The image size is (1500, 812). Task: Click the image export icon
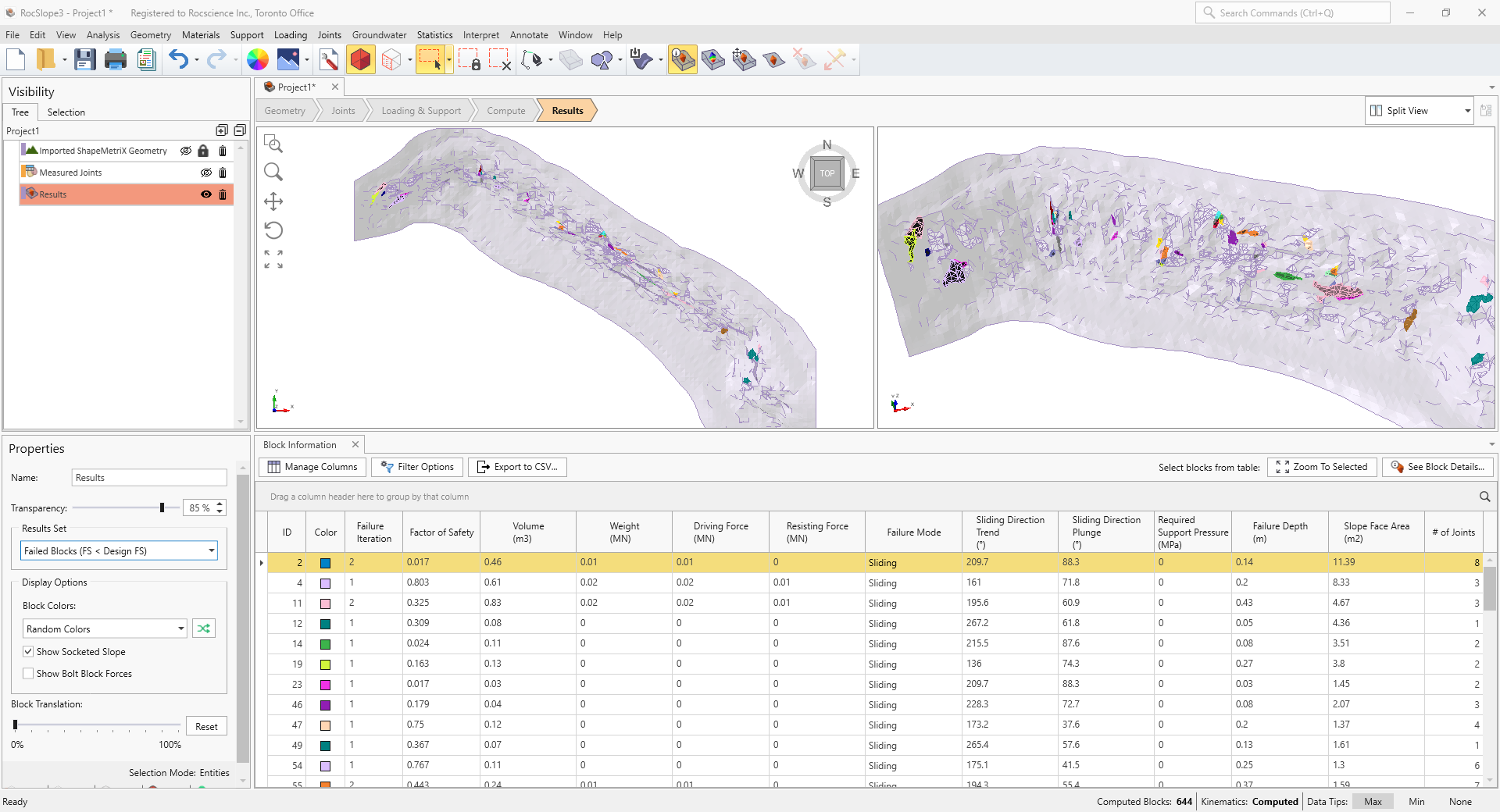click(x=288, y=59)
